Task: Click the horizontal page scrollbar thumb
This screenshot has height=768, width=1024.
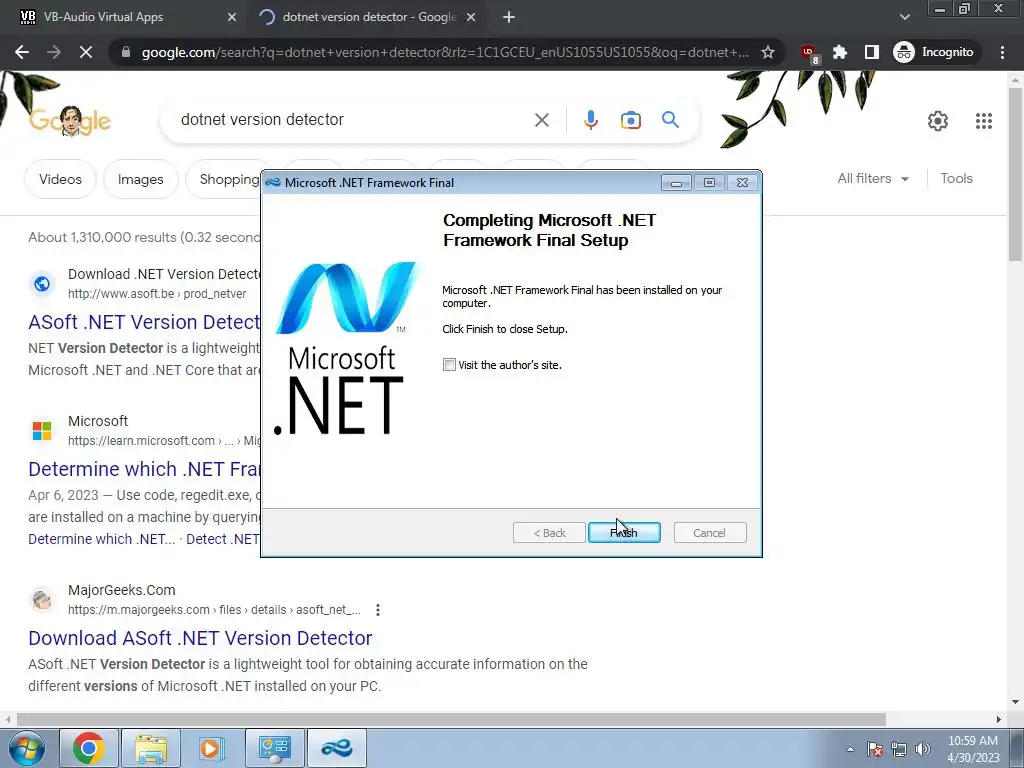Action: (451, 719)
